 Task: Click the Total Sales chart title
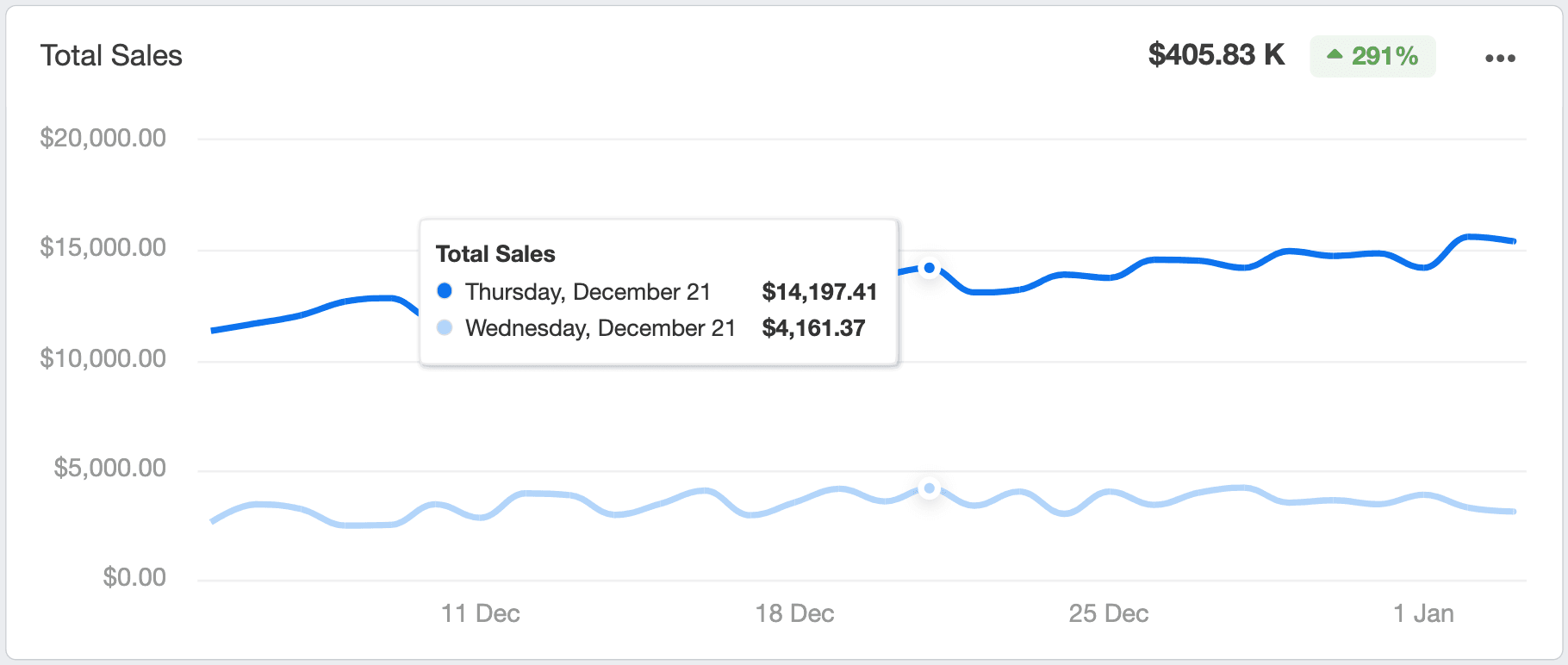click(x=111, y=56)
